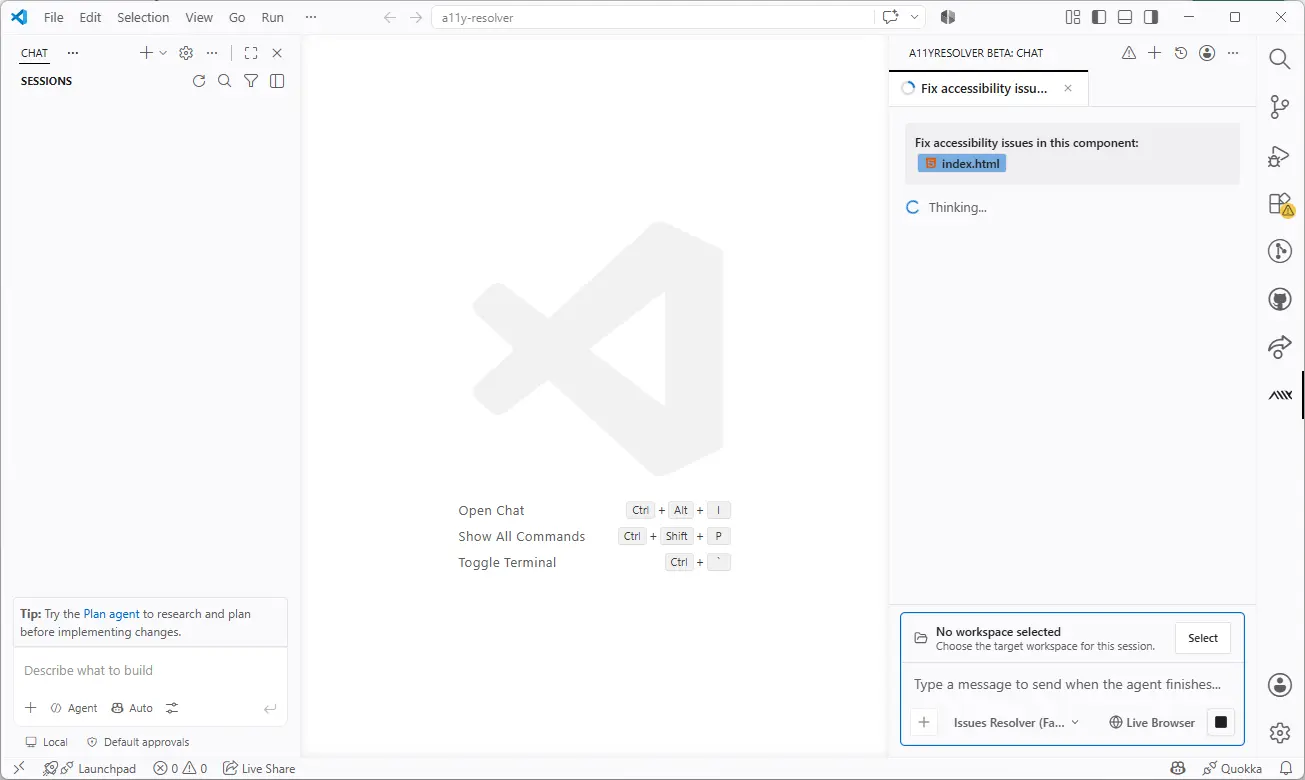
Task: Open the chat icon in the title bar
Action: tap(890, 17)
